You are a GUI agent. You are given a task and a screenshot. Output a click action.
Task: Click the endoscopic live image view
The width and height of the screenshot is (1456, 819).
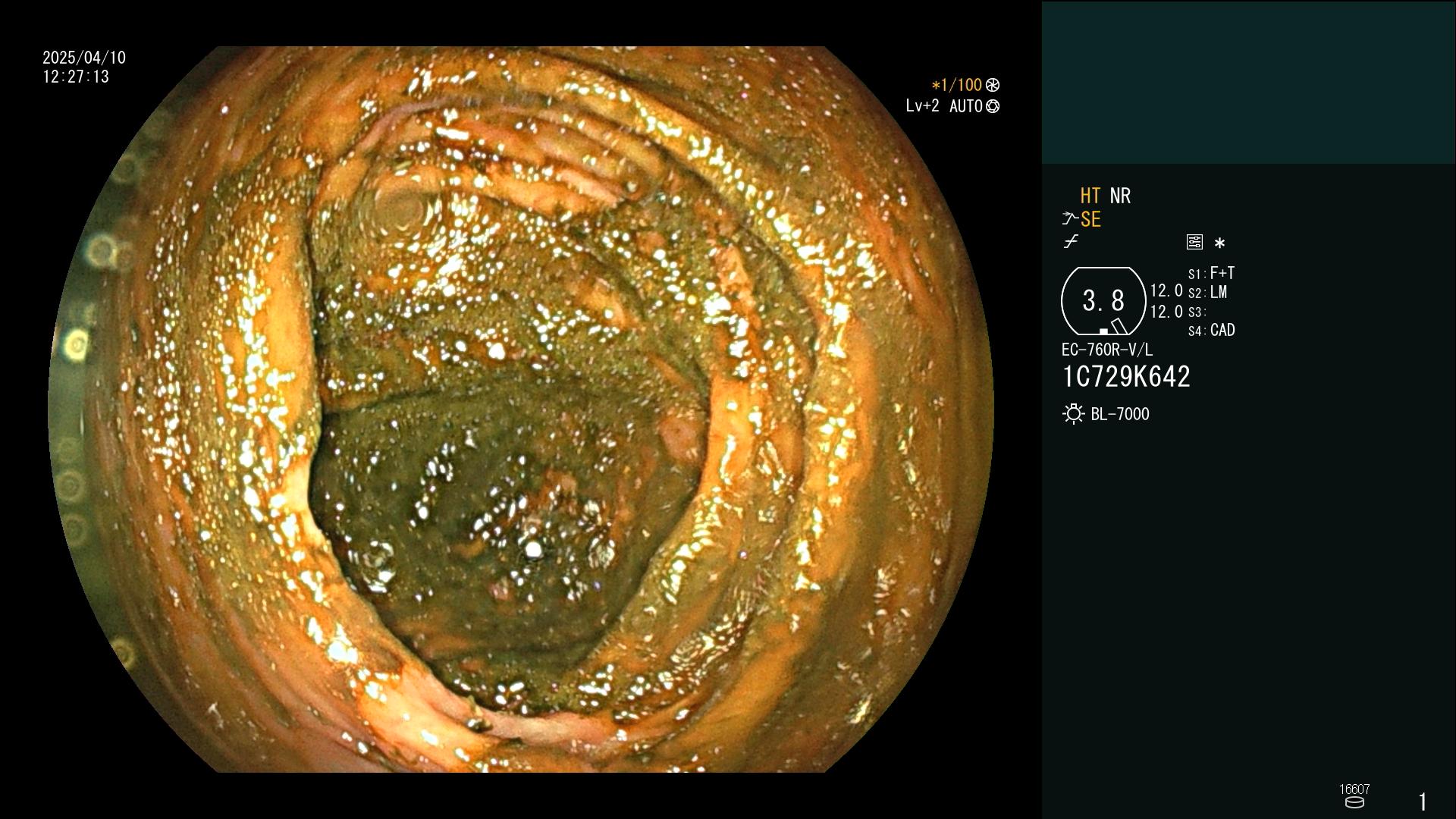(521, 409)
